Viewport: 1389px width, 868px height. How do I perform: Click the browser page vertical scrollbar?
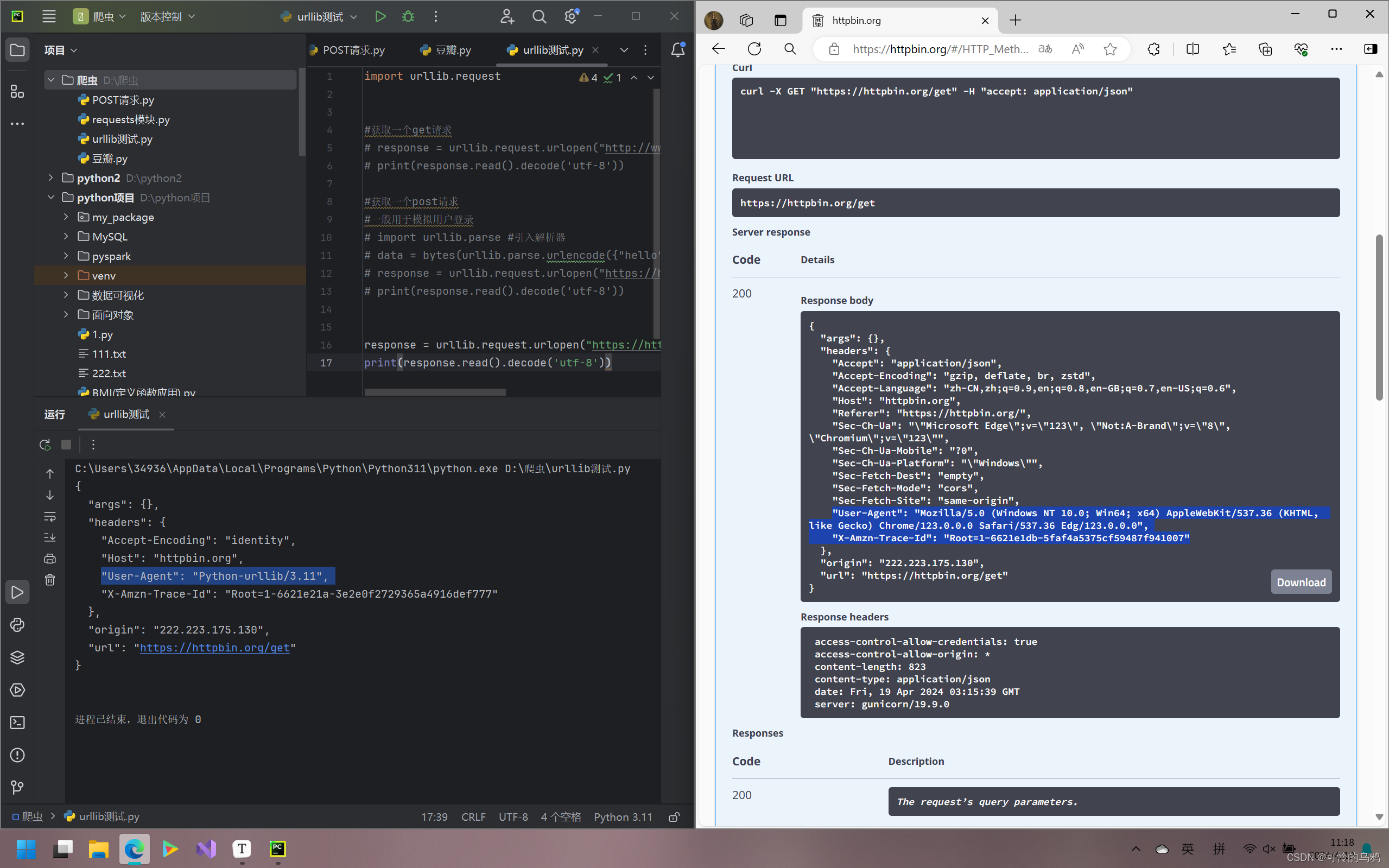(1379, 317)
